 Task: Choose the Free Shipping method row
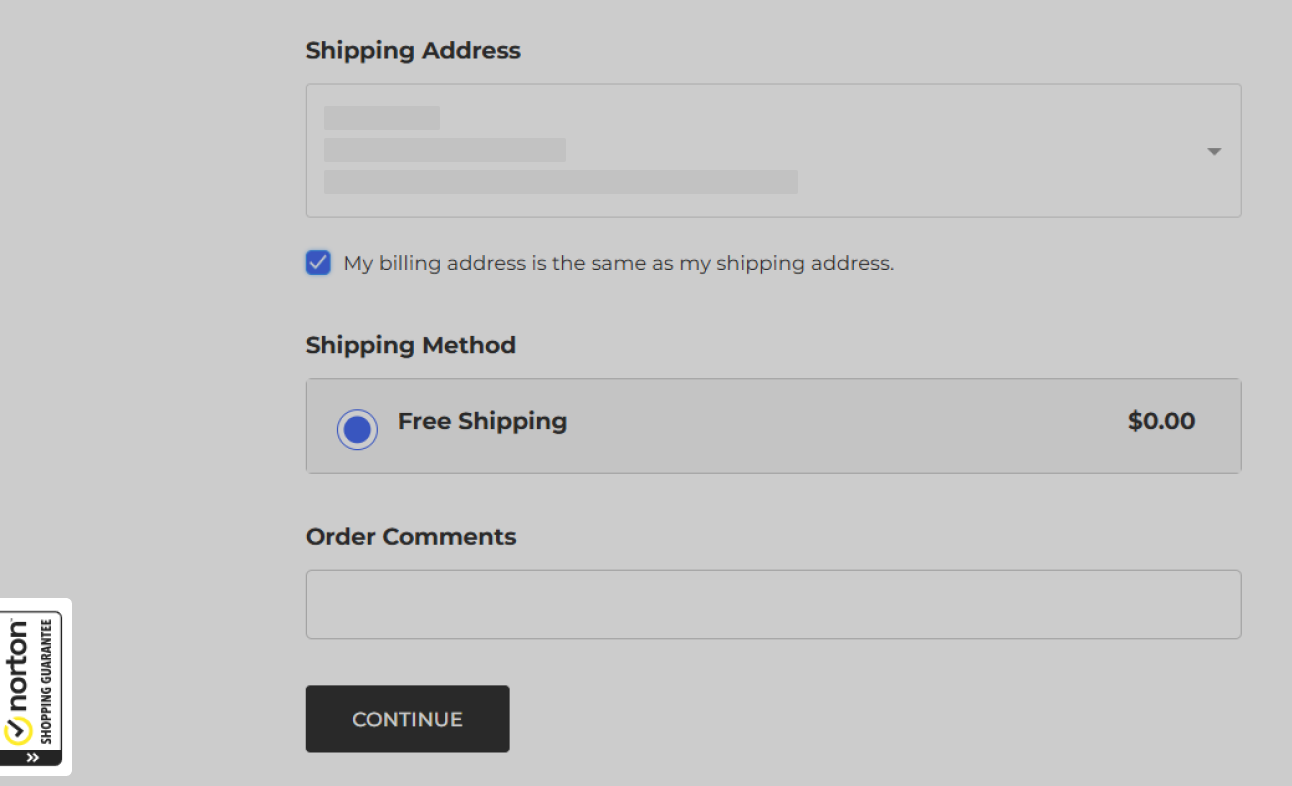(x=773, y=426)
